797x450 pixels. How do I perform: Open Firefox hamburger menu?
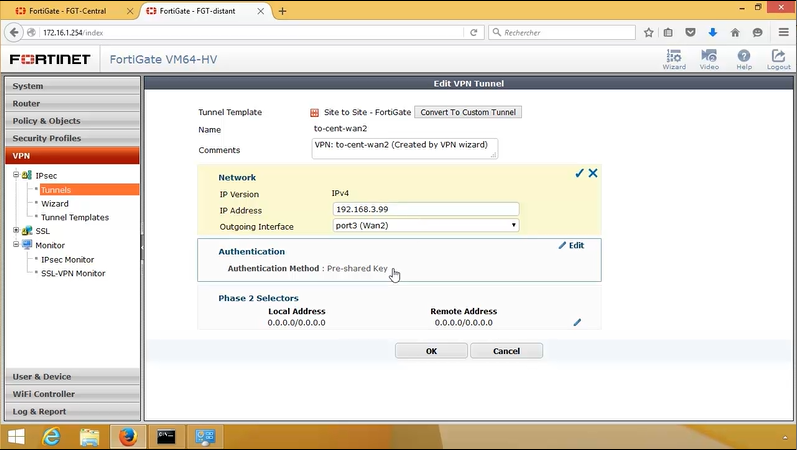pos(781,32)
